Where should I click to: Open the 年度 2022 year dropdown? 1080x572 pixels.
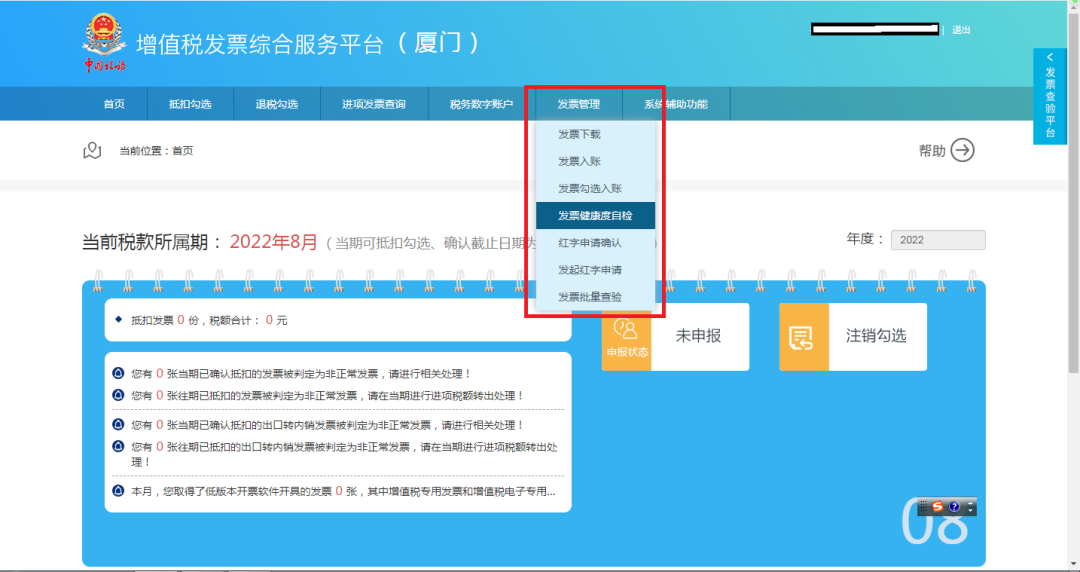938,240
